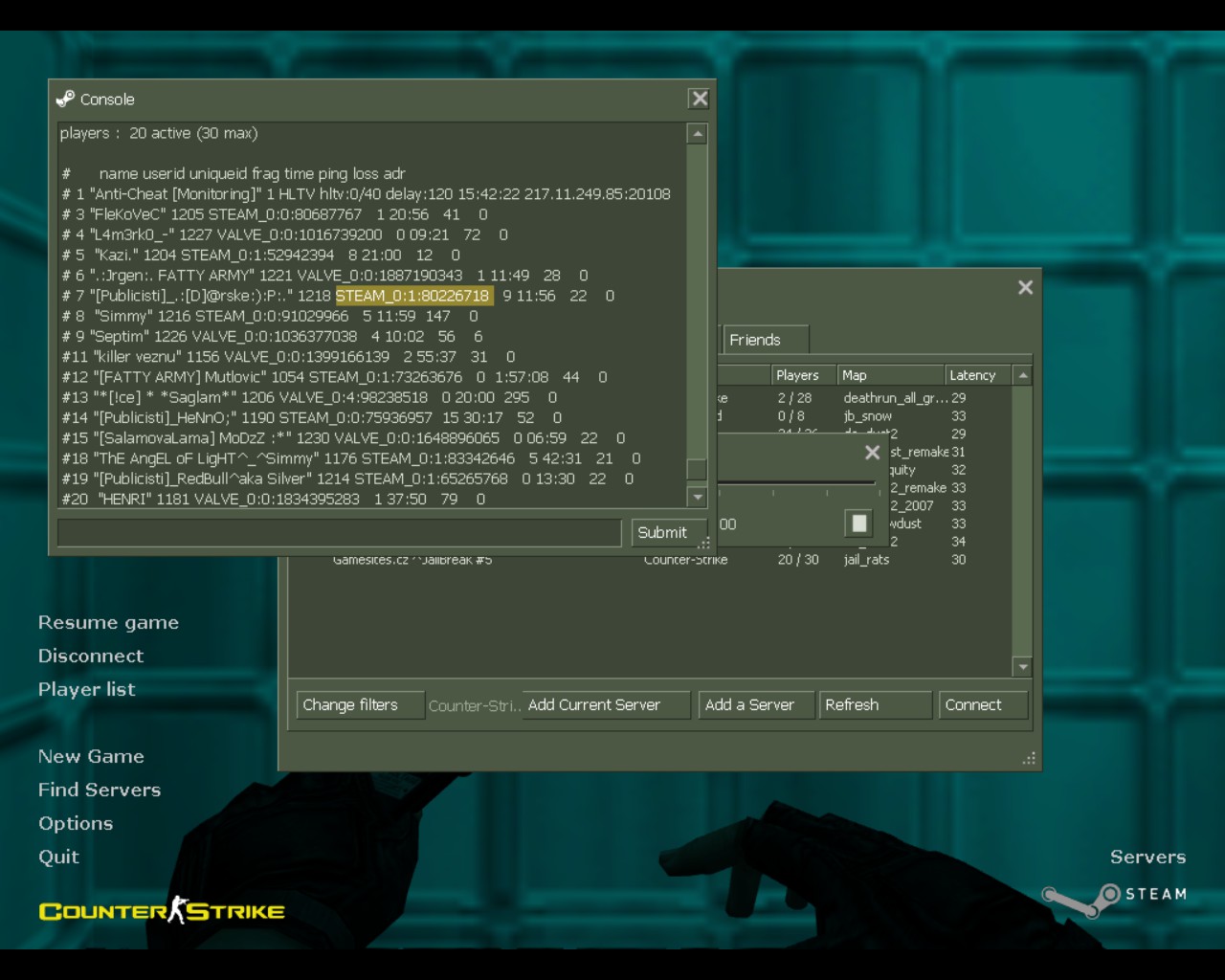Click the server list scroll up arrow

pyautogui.click(x=1023, y=375)
